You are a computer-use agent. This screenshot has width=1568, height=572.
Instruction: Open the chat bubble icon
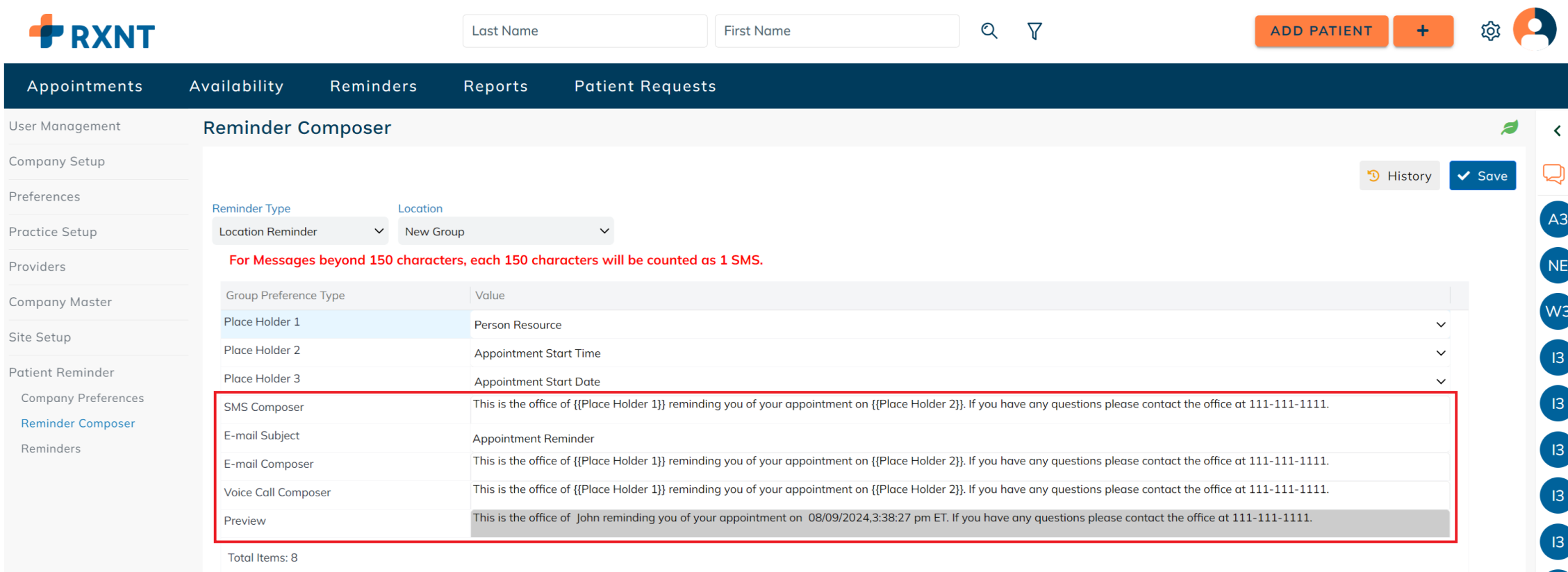point(1553,174)
